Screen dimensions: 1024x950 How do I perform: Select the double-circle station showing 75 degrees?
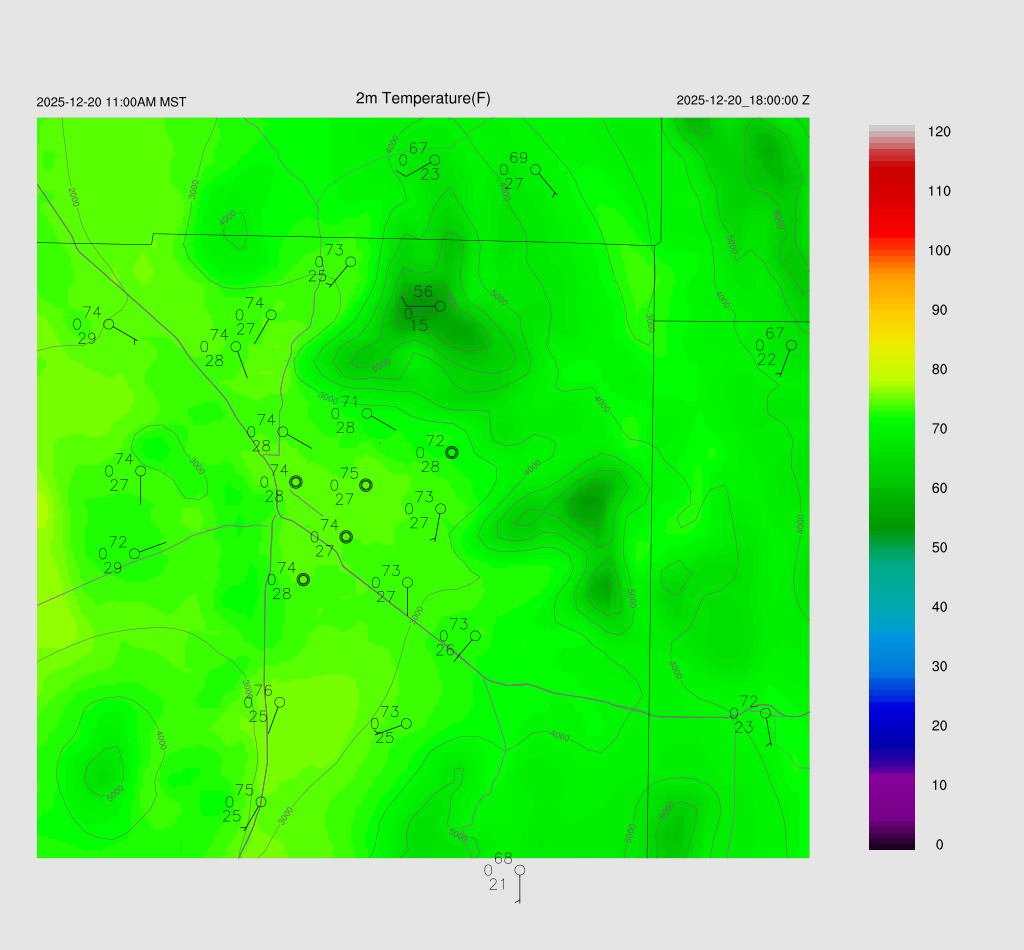[x=366, y=485]
